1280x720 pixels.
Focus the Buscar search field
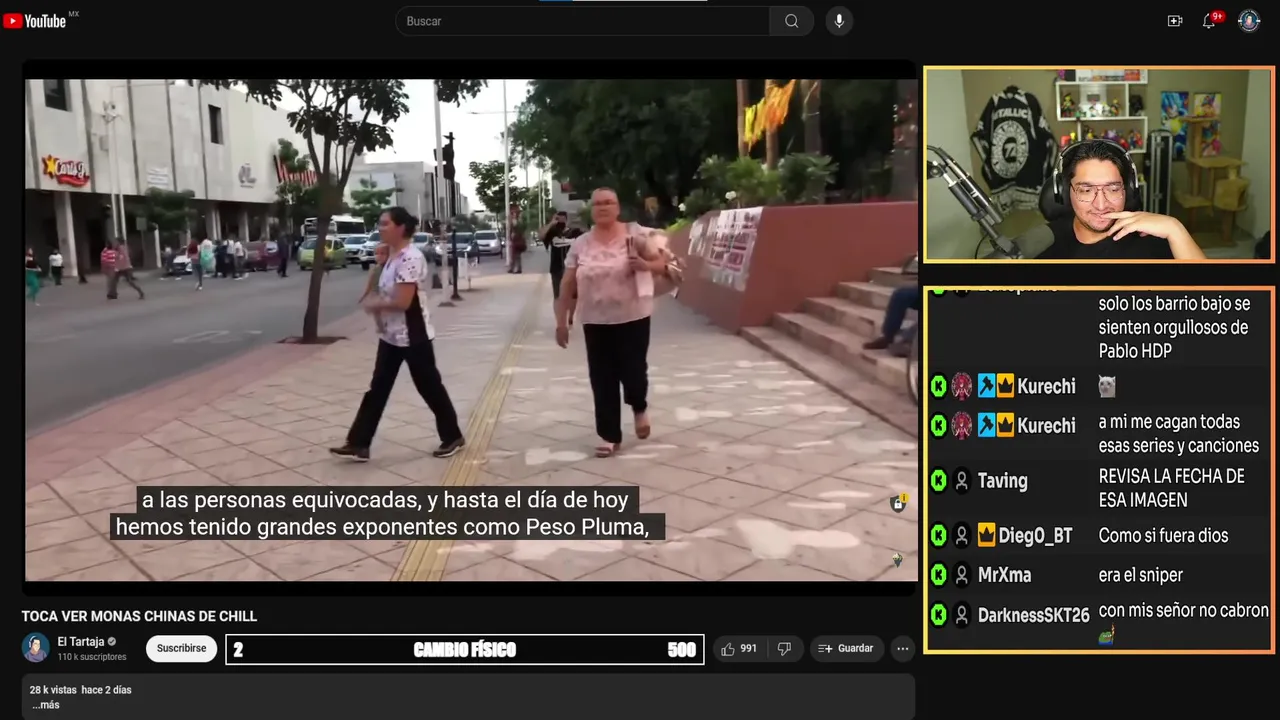pyautogui.click(x=583, y=21)
